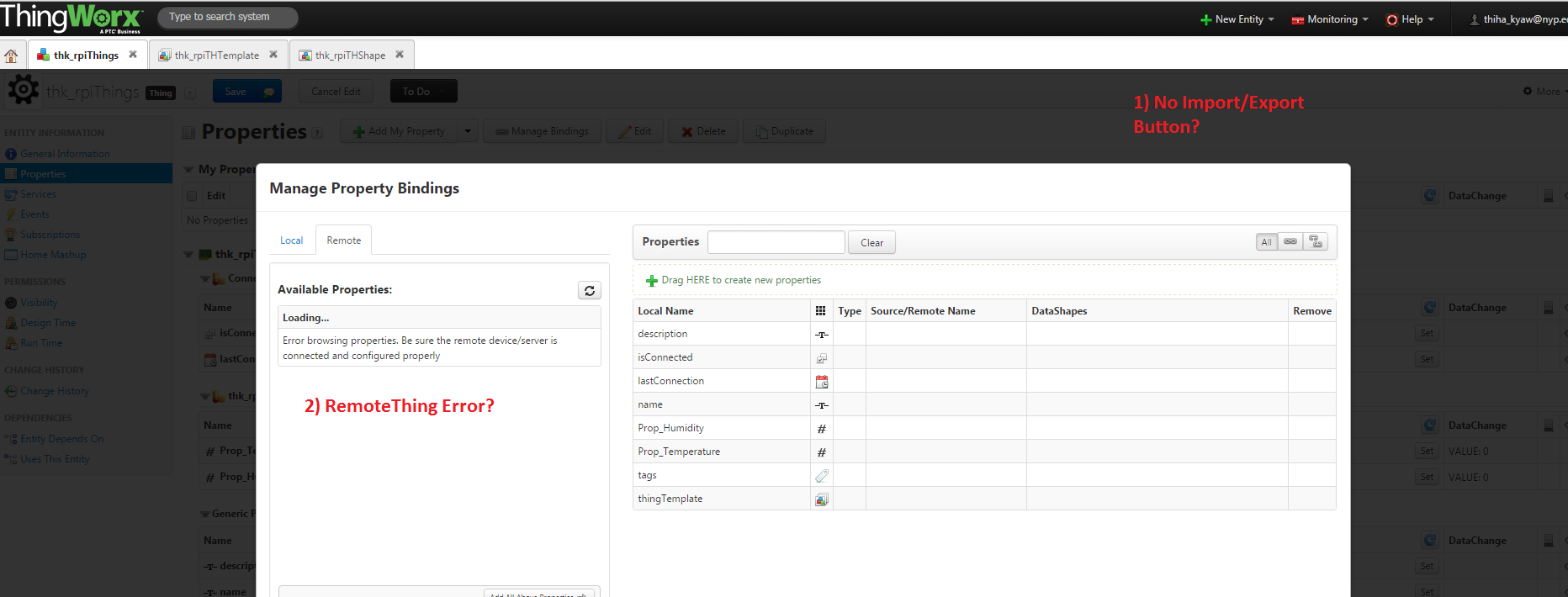This screenshot has height=597, width=1568.
Task: Click the grid icon in the table header
Action: tap(821, 311)
